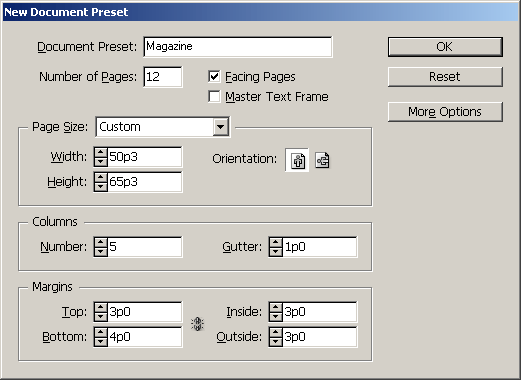Click the OK button
This screenshot has height=380, width=521.
pyautogui.click(x=445, y=47)
